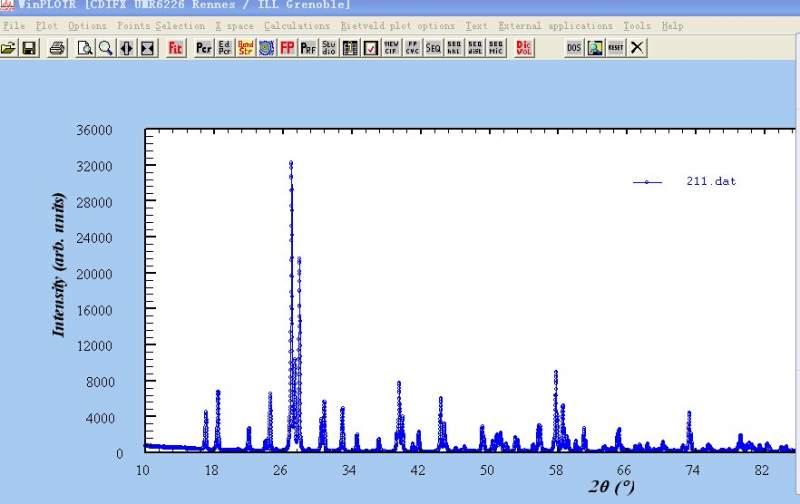The width and height of the screenshot is (800, 504).
Task: Click the 32000 y-axis tick label
Action: click(x=94, y=166)
